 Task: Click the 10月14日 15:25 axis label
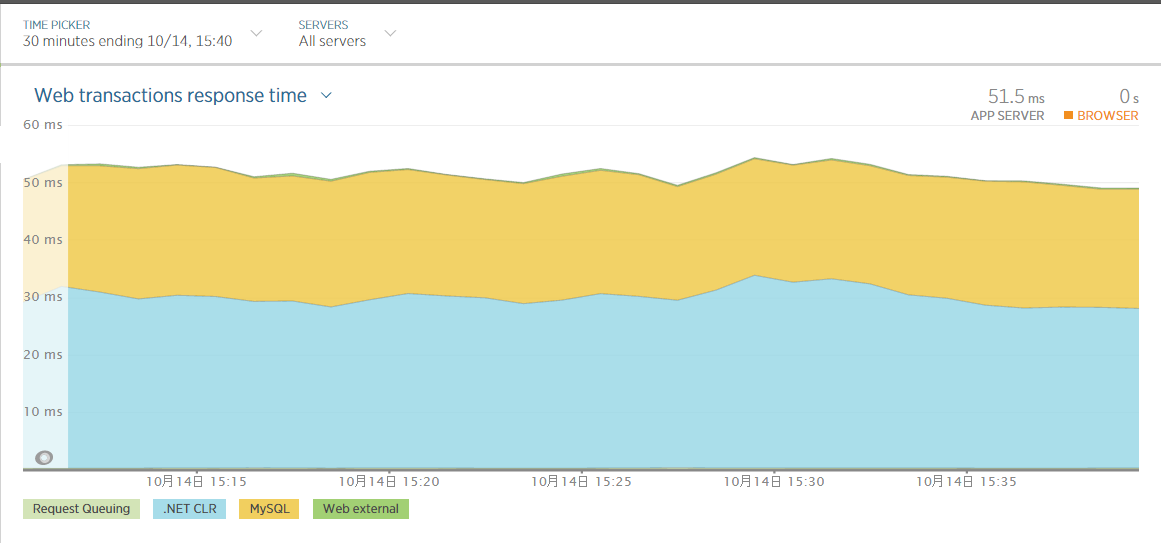click(x=582, y=482)
